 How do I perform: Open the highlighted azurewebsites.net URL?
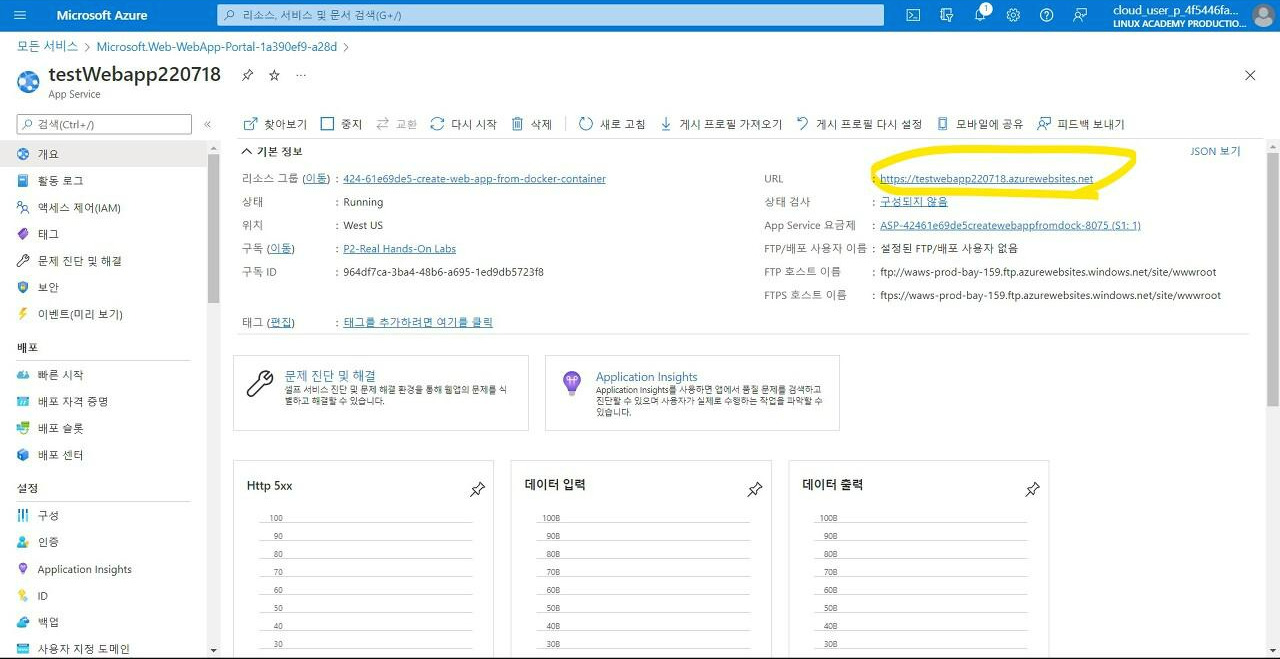(x=984, y=178)
